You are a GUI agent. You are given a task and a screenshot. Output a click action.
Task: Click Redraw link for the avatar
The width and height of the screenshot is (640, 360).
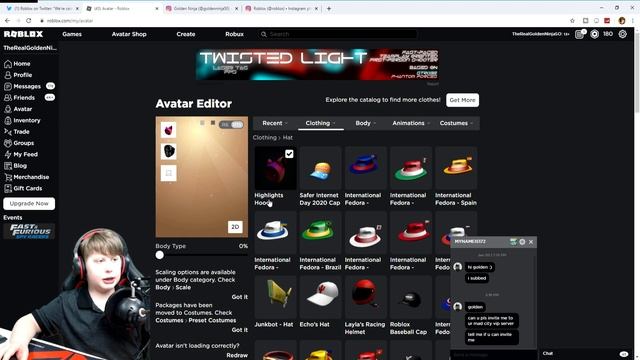coord(237,356)
